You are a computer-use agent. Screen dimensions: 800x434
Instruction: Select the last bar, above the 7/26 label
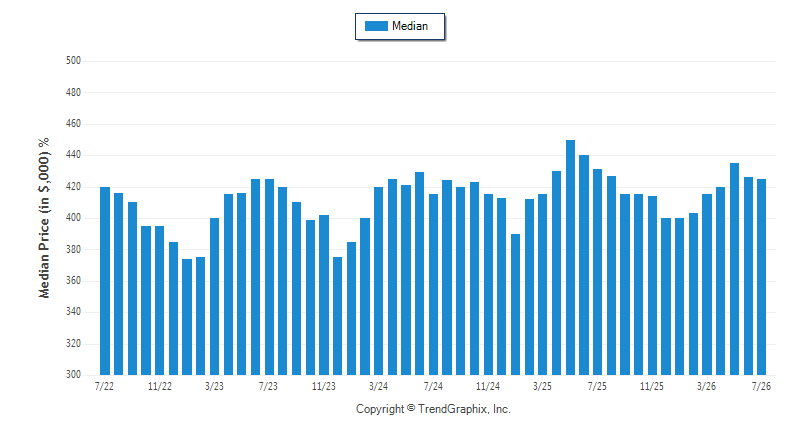point(761,277)
